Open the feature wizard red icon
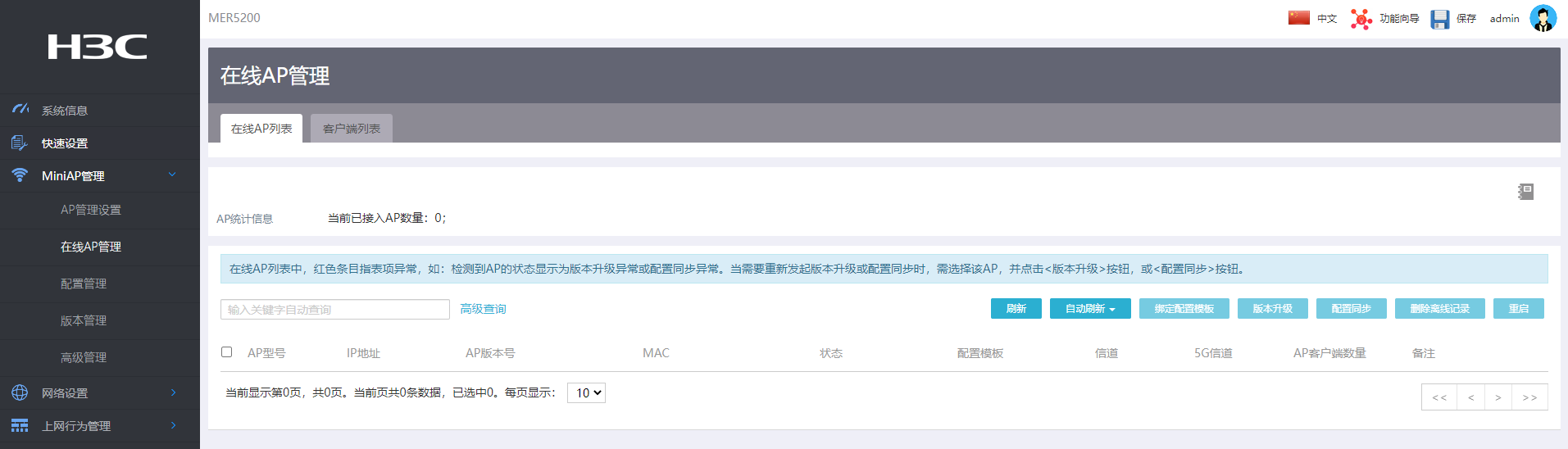Image resolution: width=1568 pixels, height=449 pixels. [x=1361, y=19]
